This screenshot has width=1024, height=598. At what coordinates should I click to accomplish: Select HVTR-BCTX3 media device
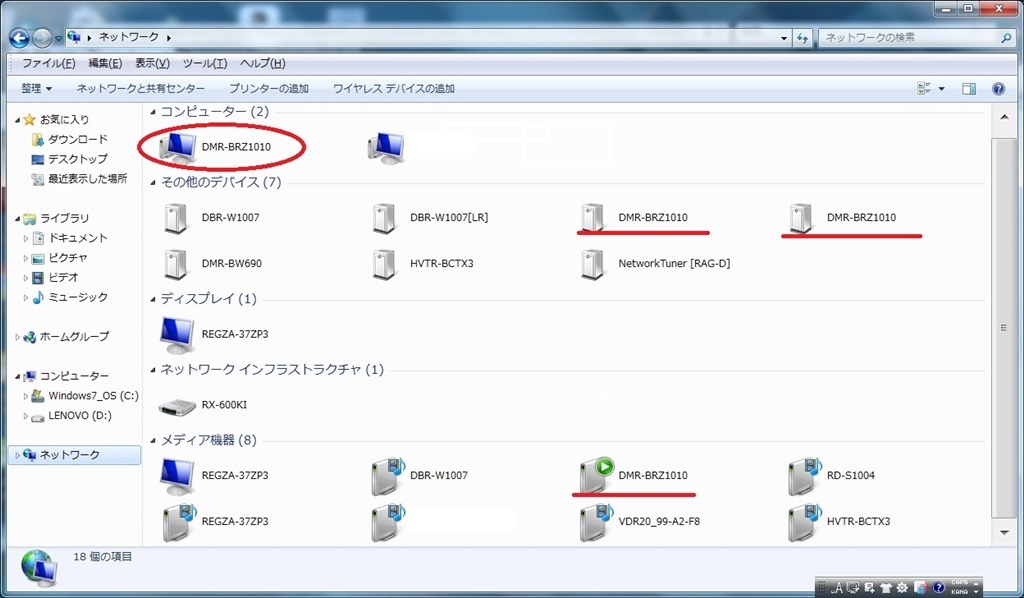[805, 522]
